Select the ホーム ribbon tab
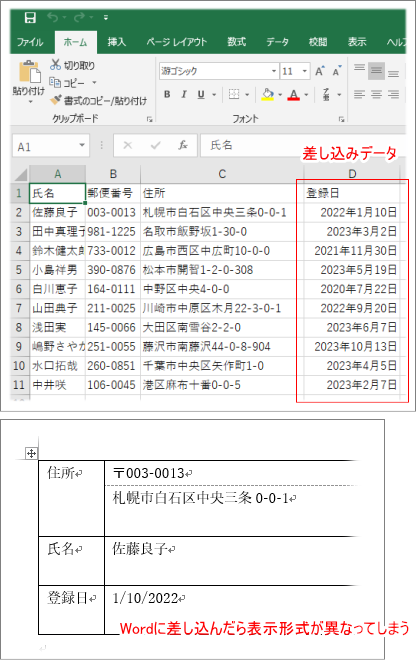This screenshot has height=660, width=416. 75,42
